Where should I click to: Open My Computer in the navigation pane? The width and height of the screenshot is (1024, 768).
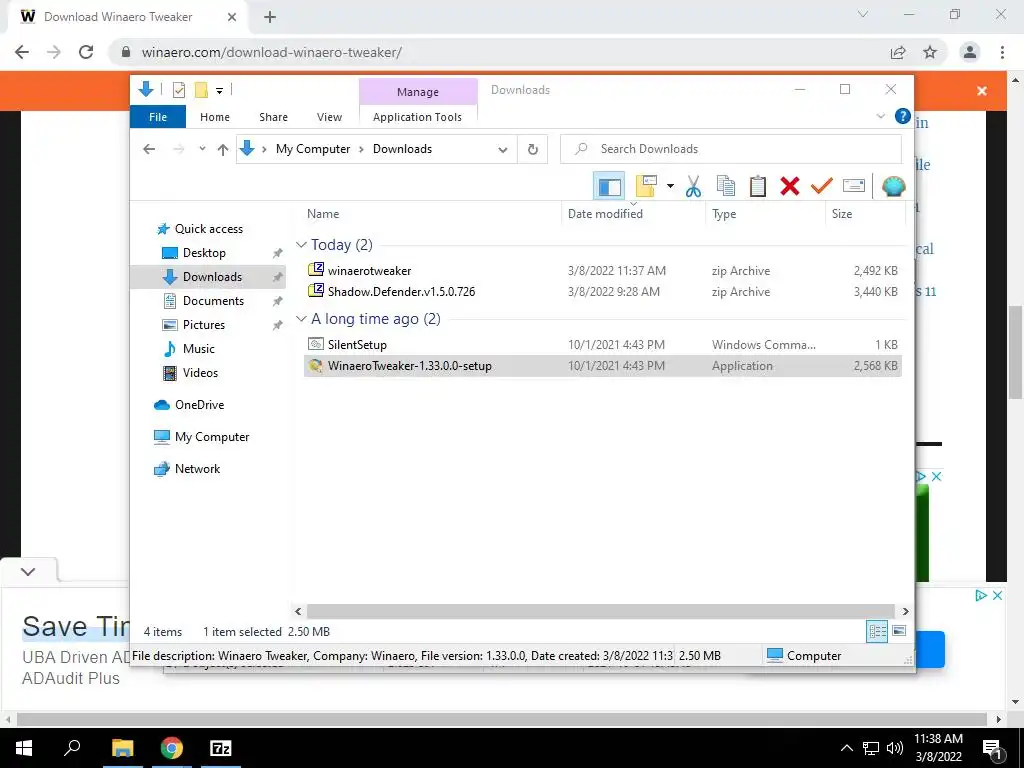[212, 437]
